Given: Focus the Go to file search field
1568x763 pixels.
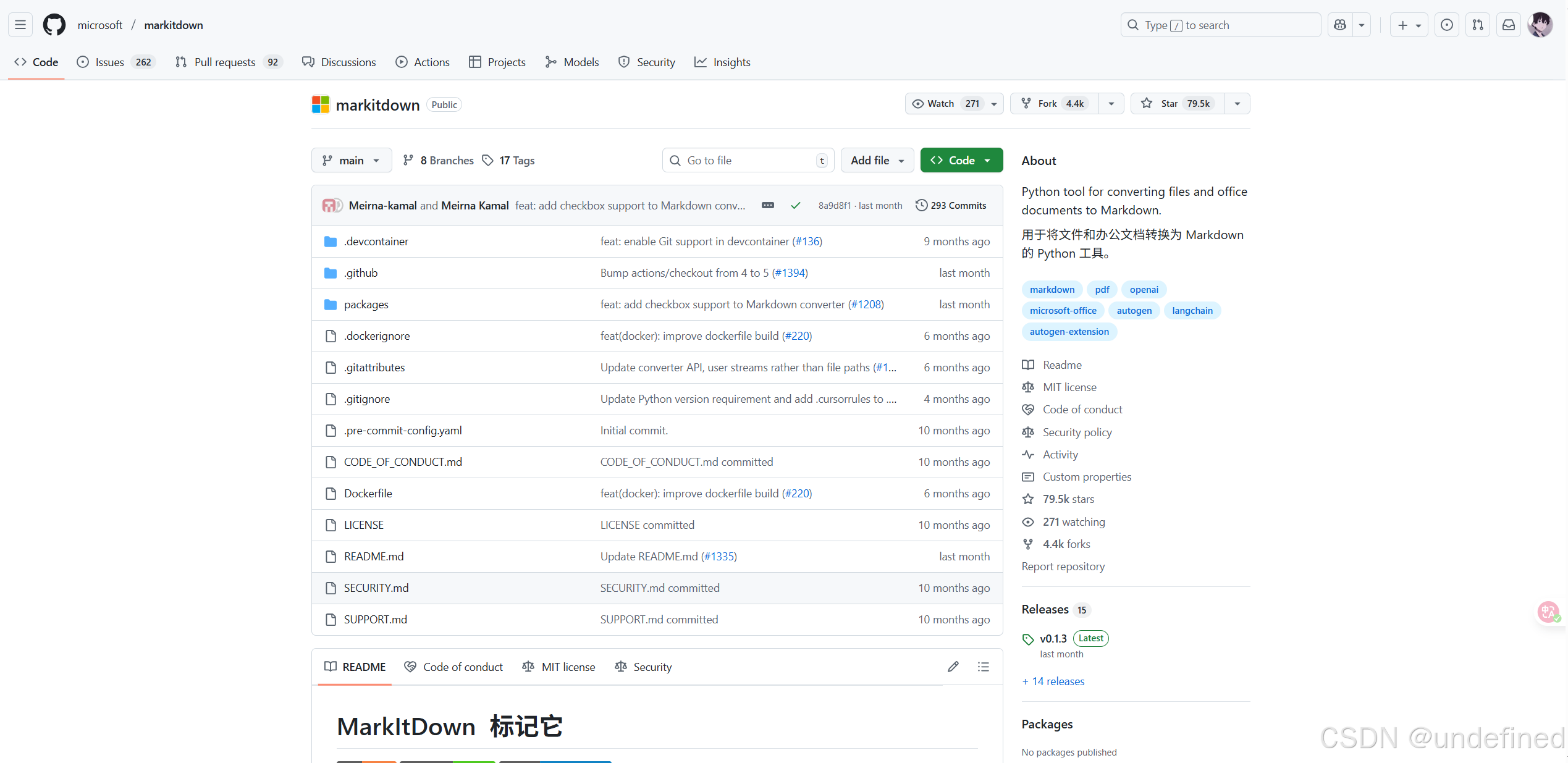Looking at the screenshot, I should click(748, 161).
